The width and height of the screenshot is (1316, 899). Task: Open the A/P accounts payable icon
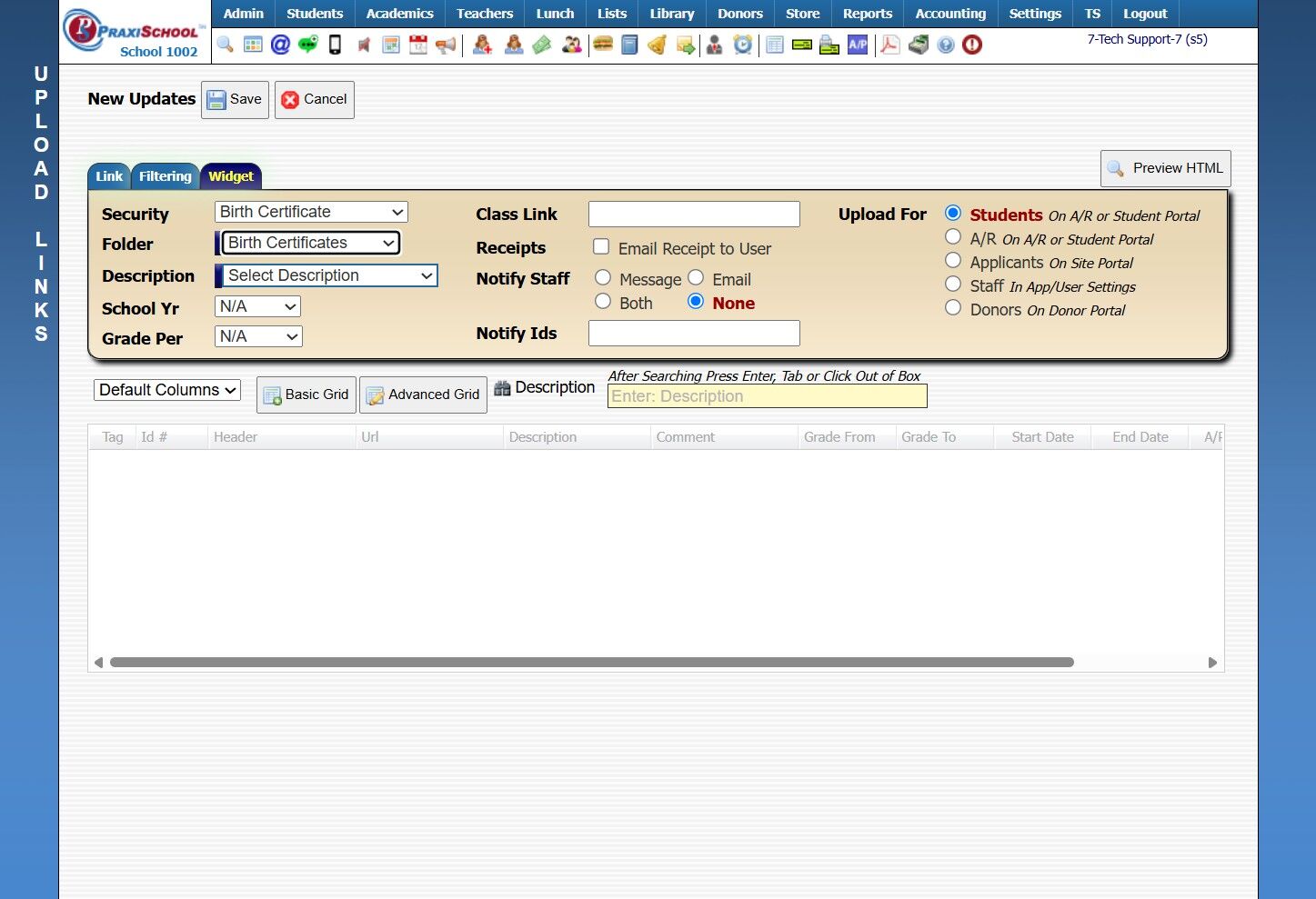(858, 45)
